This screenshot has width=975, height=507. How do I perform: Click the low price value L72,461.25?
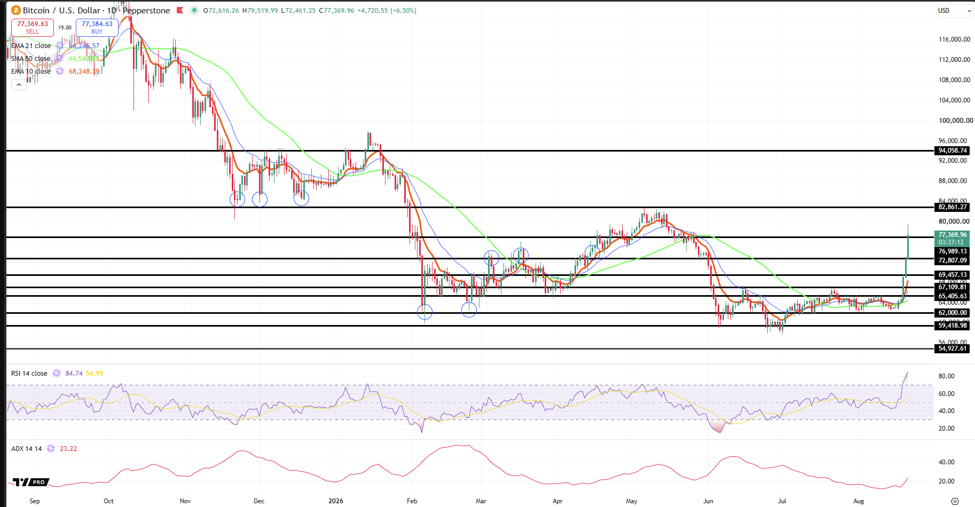coord(298,11)
